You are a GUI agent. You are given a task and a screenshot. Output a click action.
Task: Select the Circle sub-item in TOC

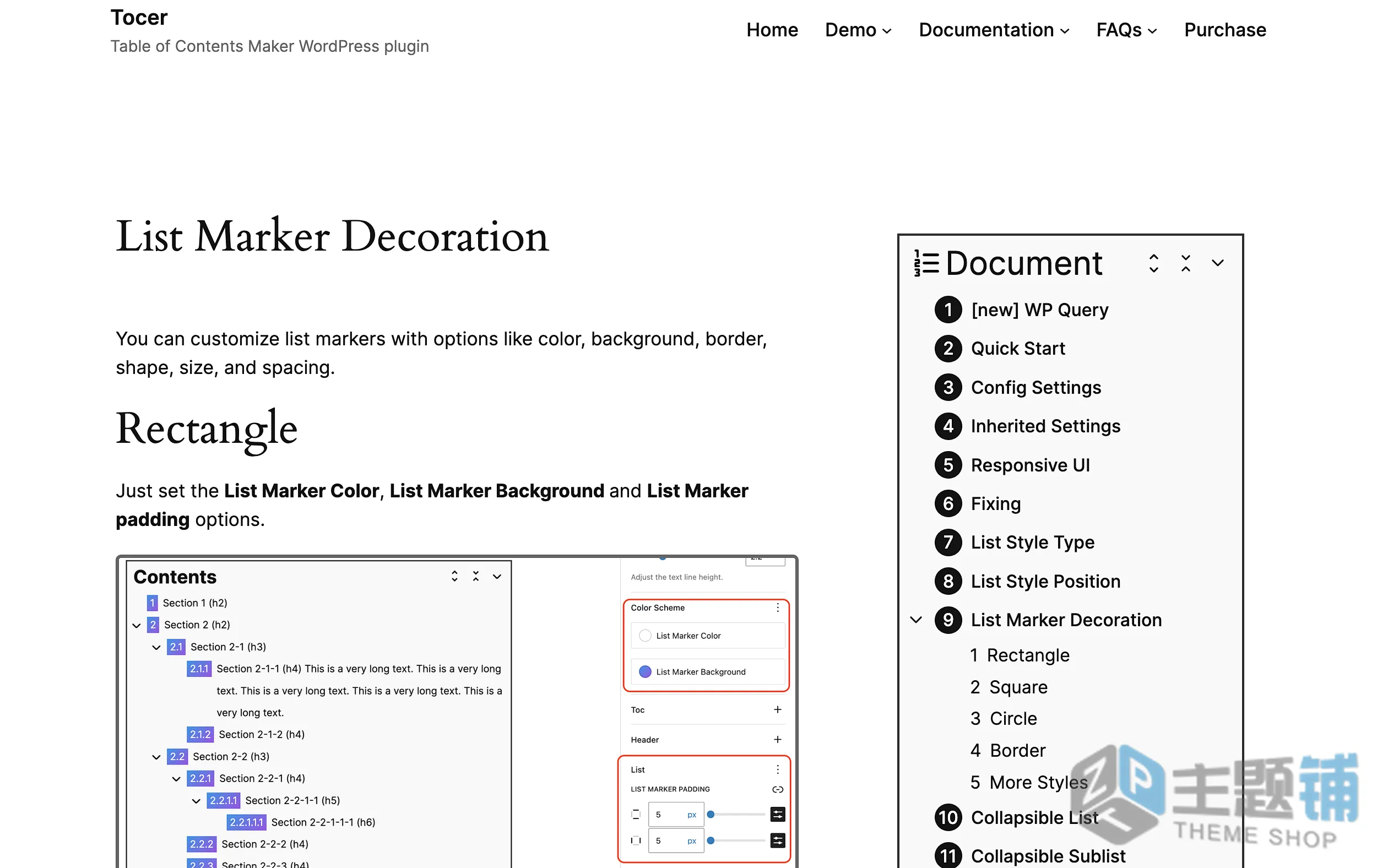(1013, 718)
